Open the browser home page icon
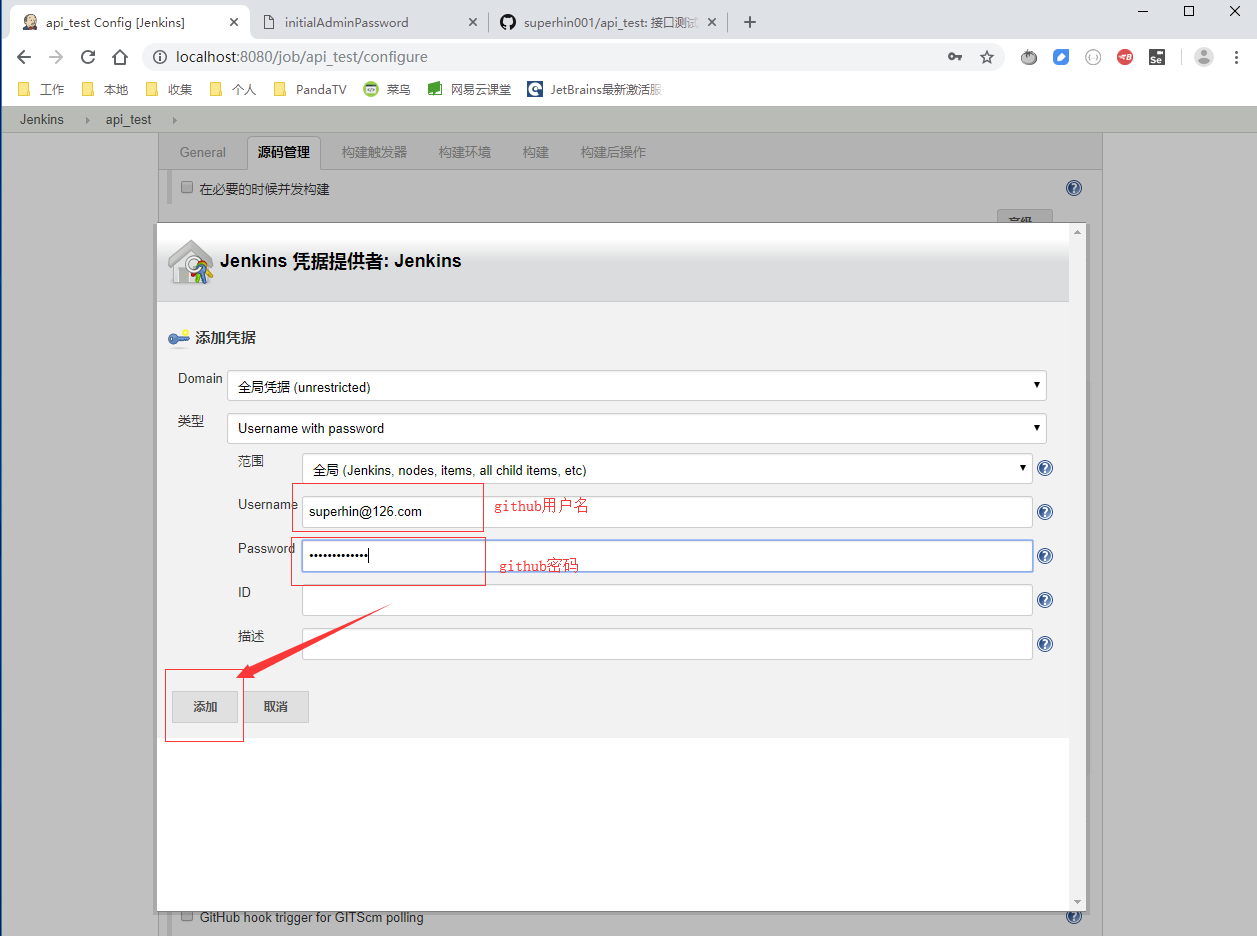Image resolution: width=1257 pixels, height=936 pixels. tap(120, 57)
